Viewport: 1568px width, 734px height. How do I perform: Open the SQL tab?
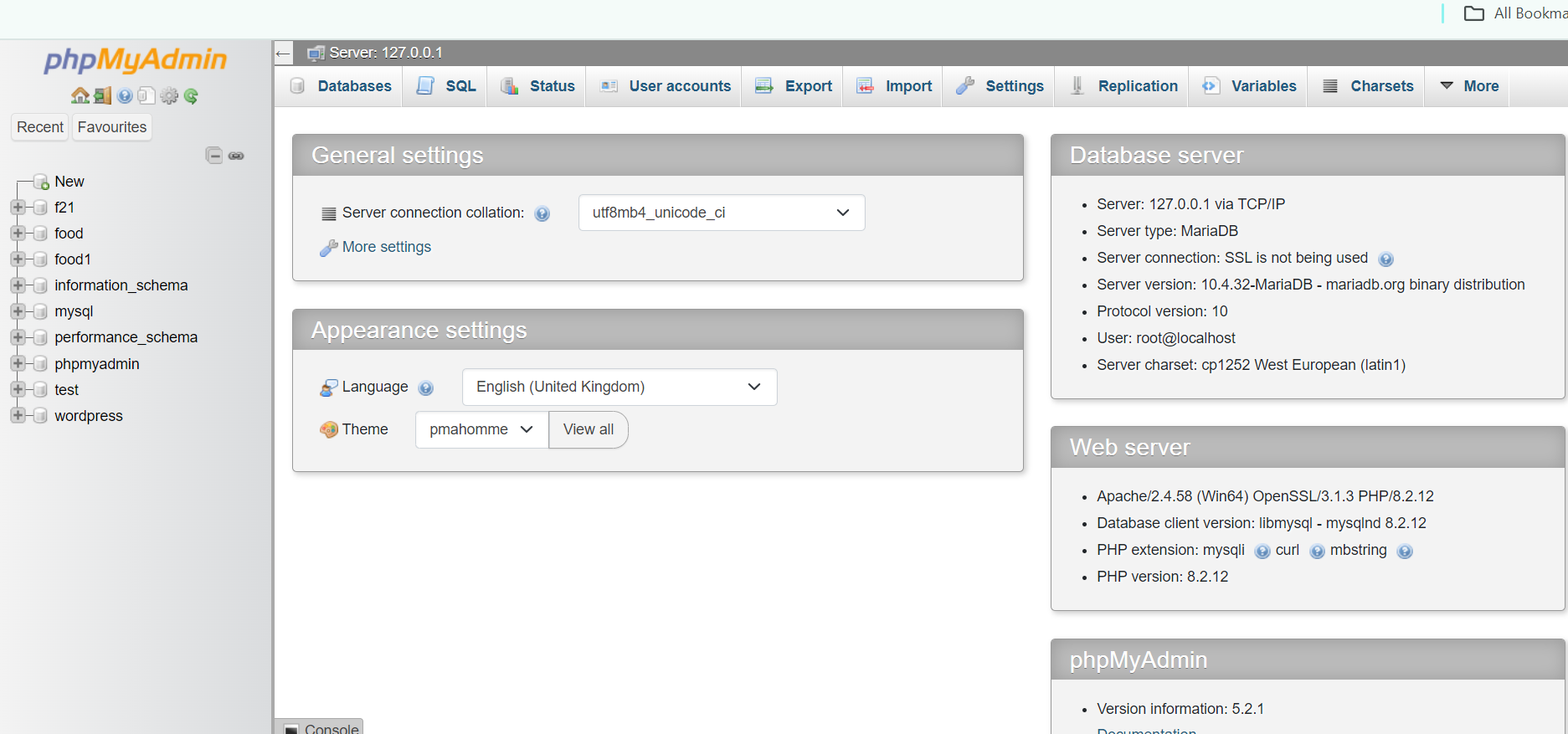pos(446,86)
